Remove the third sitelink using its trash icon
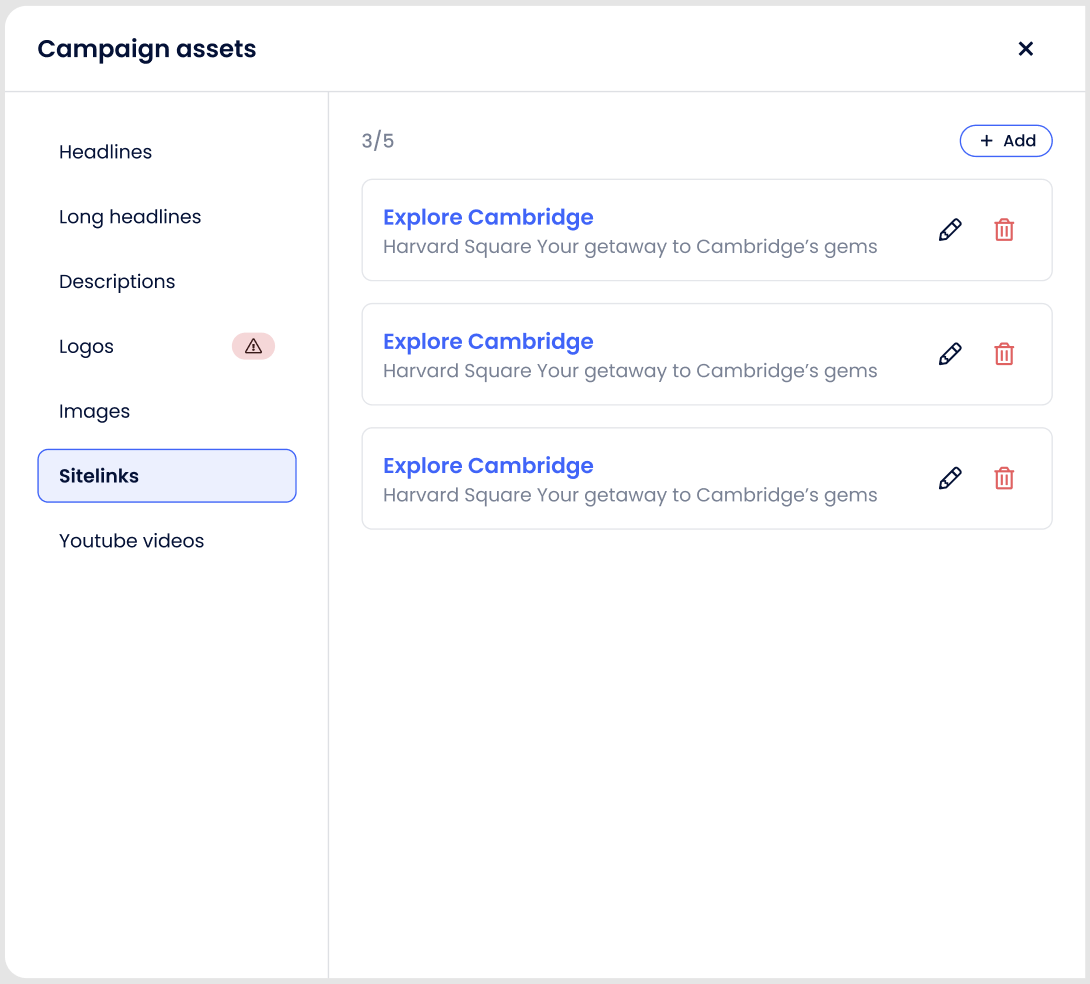 [x=1004, y=478]
